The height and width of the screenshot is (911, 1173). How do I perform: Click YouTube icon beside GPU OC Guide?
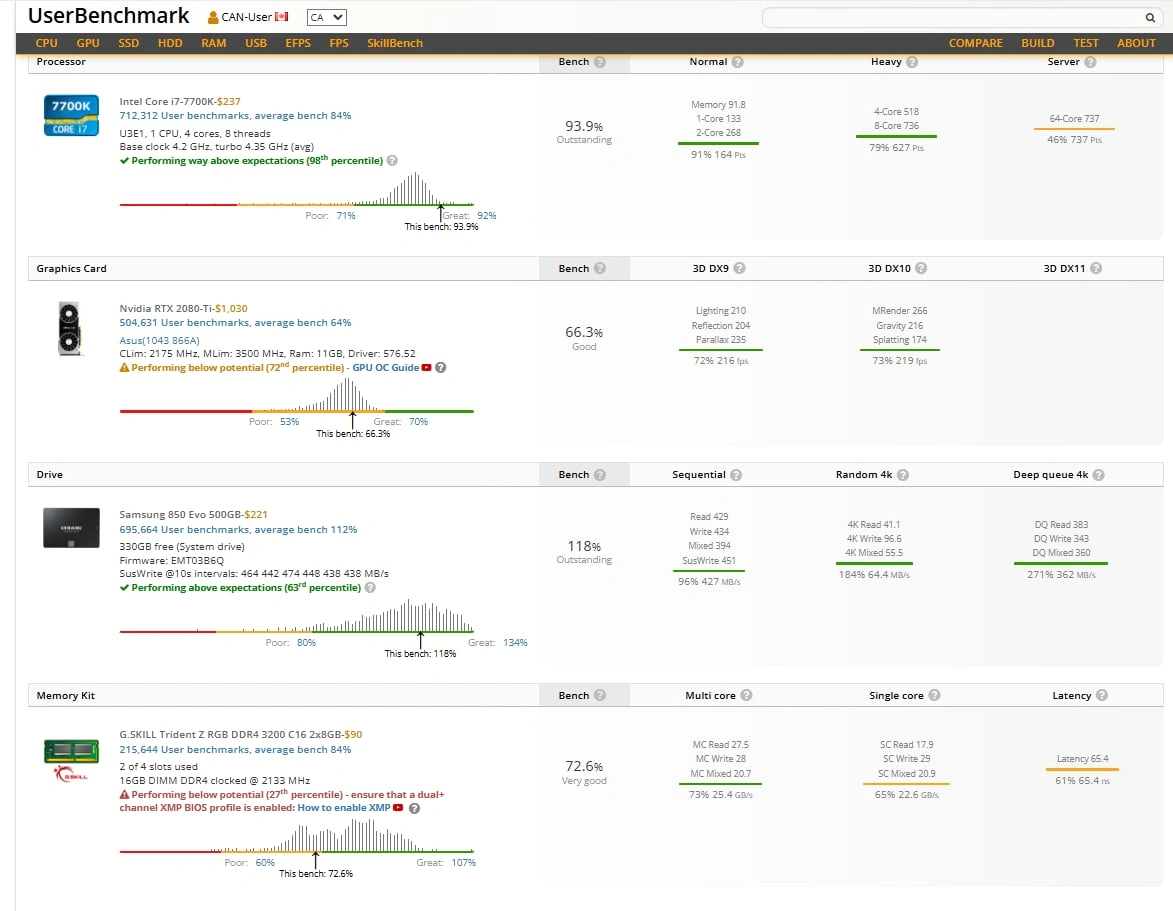click(x=426, y=368)
